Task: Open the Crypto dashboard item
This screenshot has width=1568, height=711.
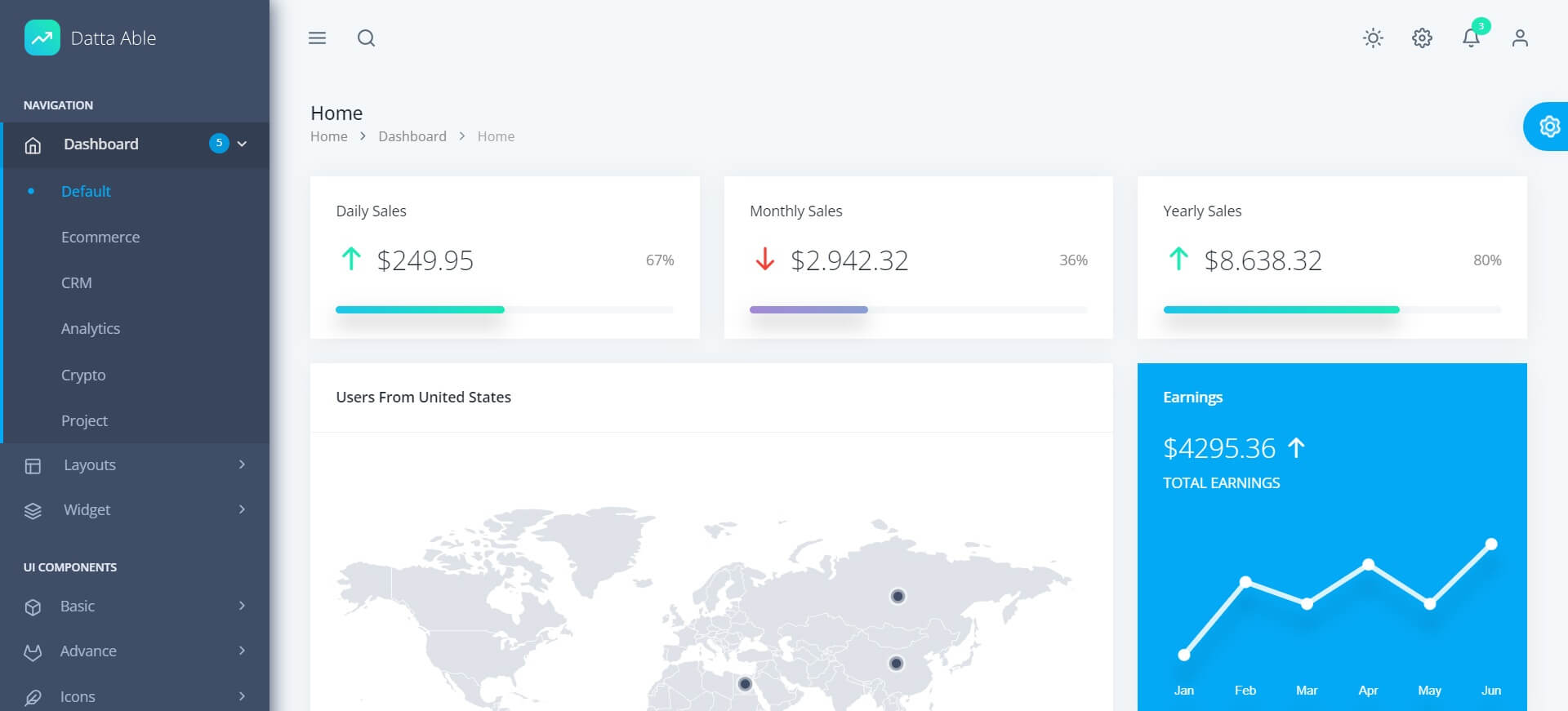Action: pyautogui.click(x=83, y=375)
